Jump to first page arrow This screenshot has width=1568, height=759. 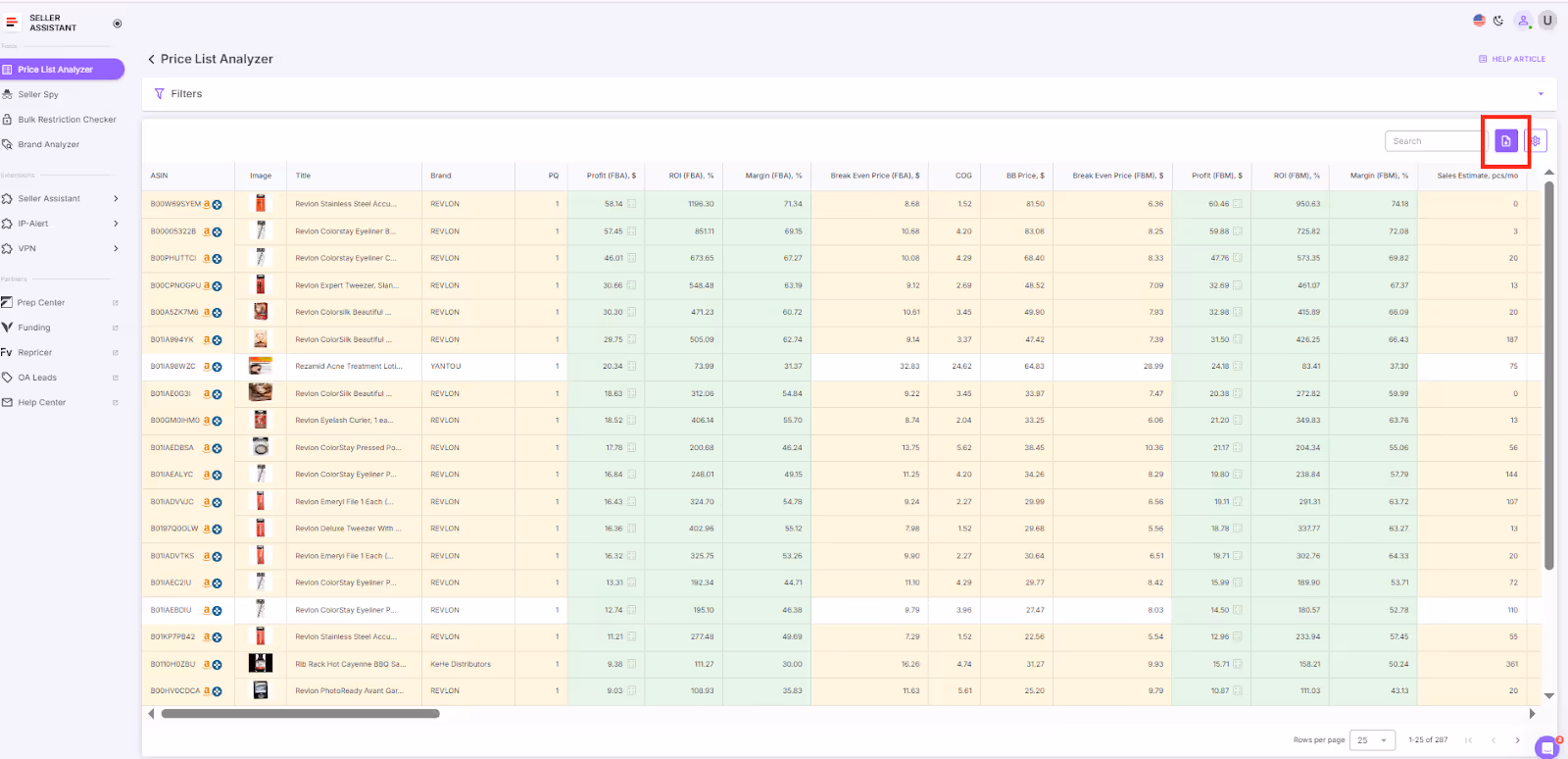click(1468, 740)
